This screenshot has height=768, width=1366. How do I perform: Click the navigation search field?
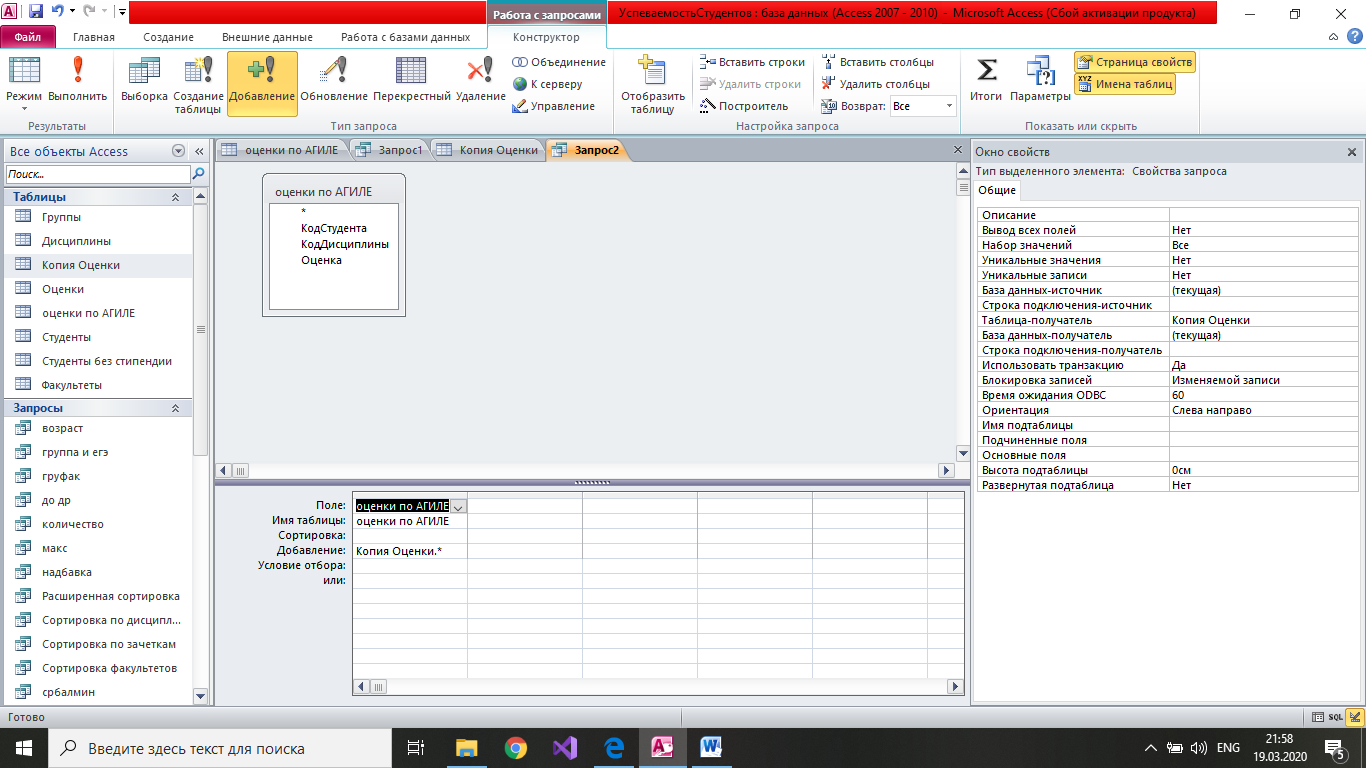[97, 174]
